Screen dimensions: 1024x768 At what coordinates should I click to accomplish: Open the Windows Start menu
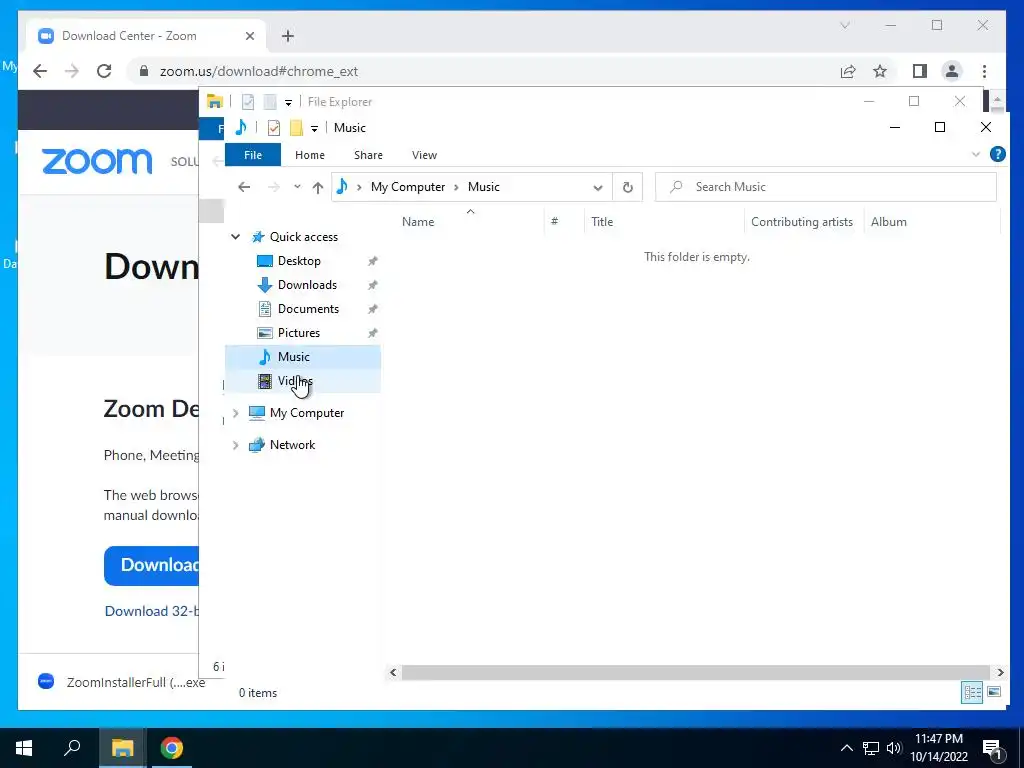24,748
